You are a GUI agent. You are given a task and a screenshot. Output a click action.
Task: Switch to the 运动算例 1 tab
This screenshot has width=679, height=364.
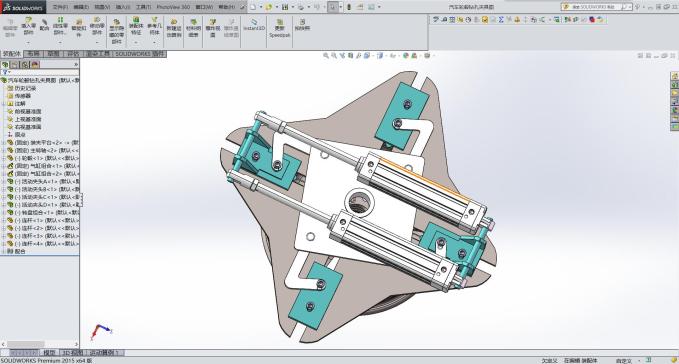104,353
